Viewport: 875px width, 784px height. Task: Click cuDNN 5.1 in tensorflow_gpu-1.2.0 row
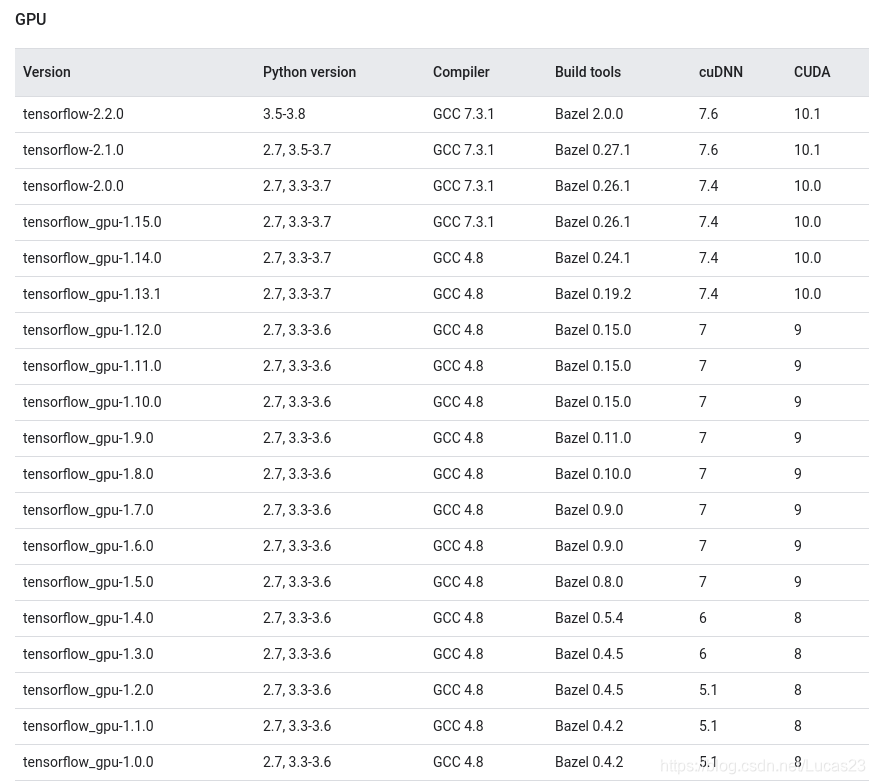click(708, 690)
